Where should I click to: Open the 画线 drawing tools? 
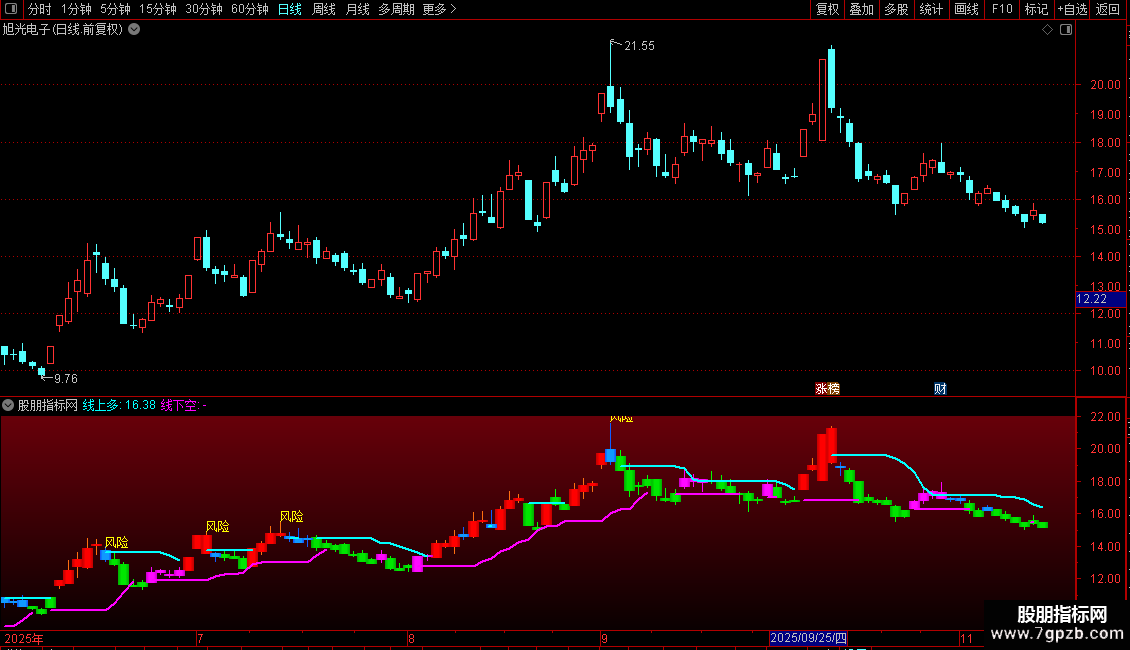click(966, 9)
